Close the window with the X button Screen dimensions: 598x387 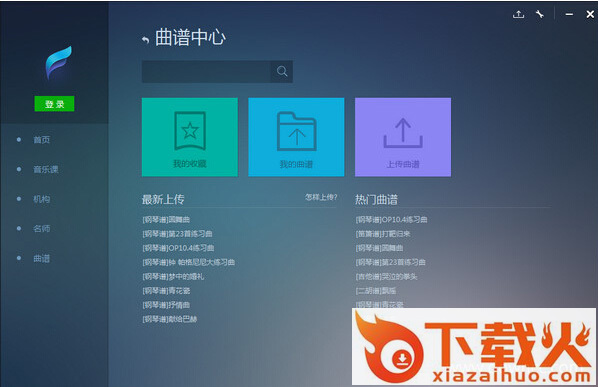point(590,14)
